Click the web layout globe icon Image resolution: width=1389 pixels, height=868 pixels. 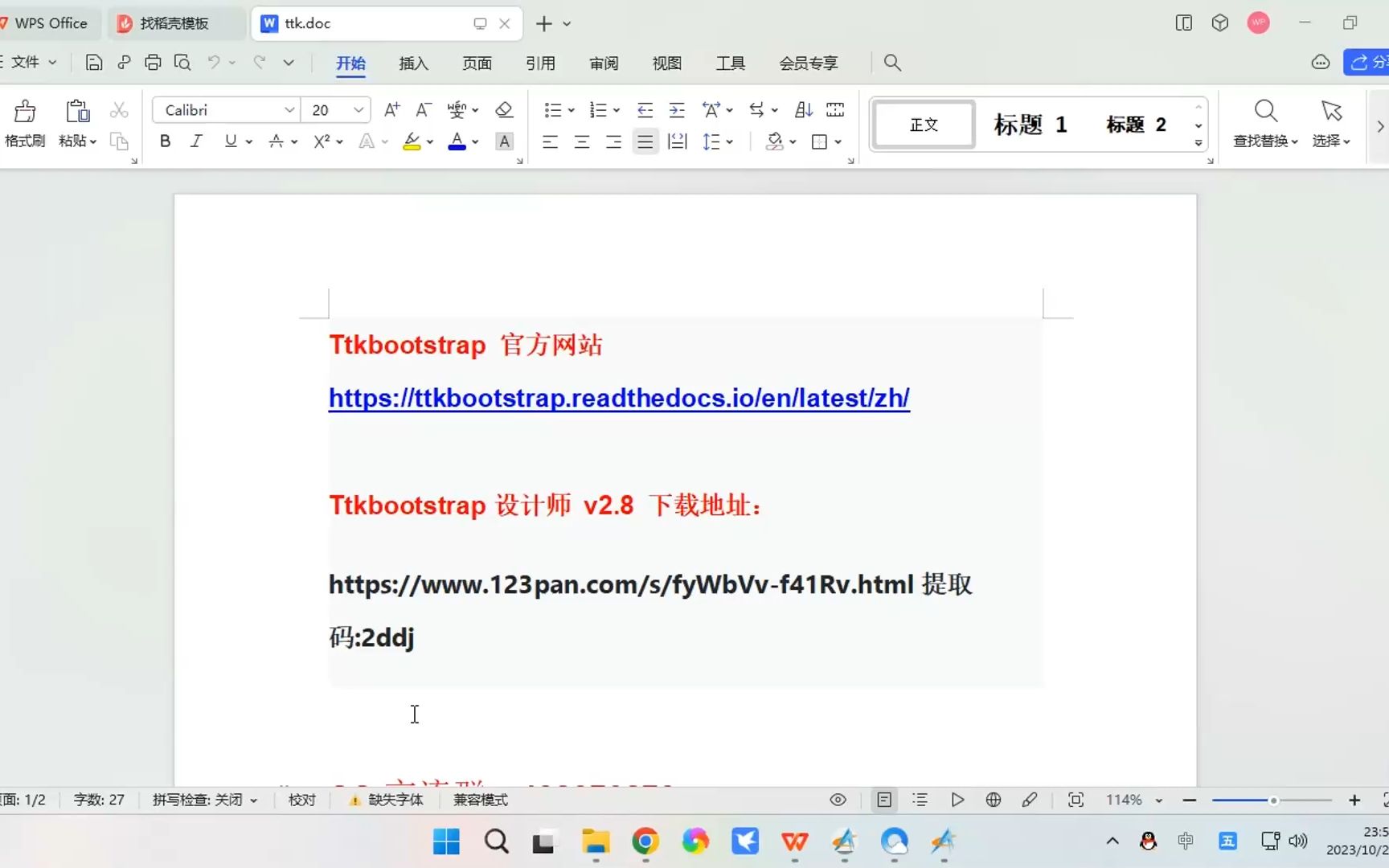point(994,800)
